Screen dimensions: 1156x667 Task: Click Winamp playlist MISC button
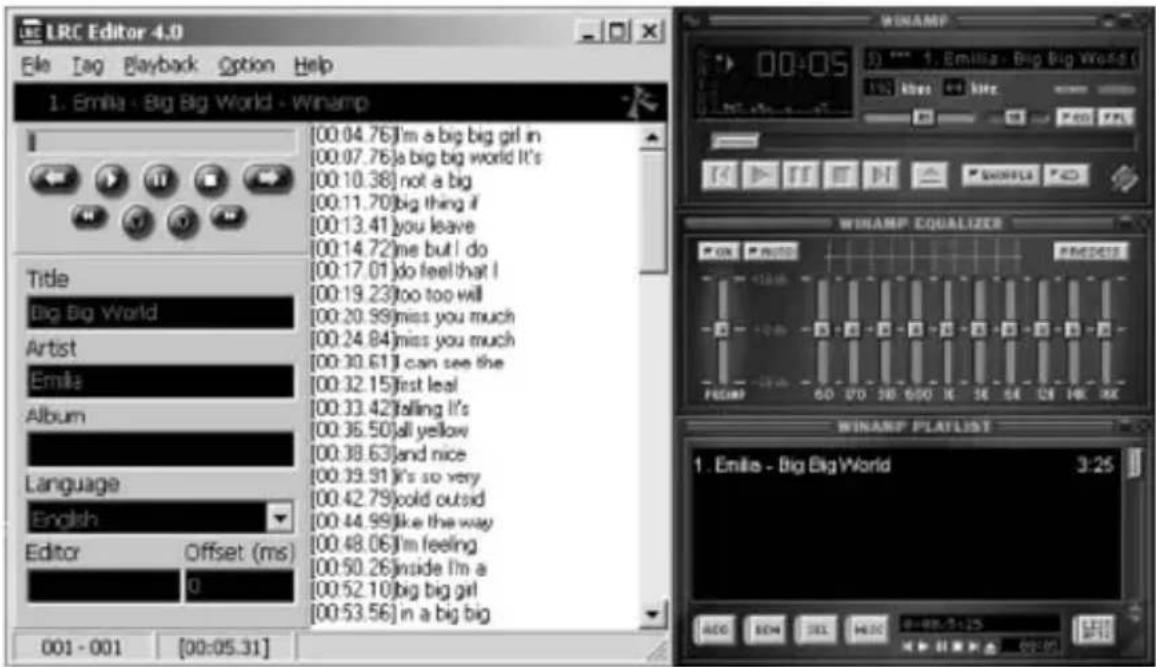coord(867,630)
